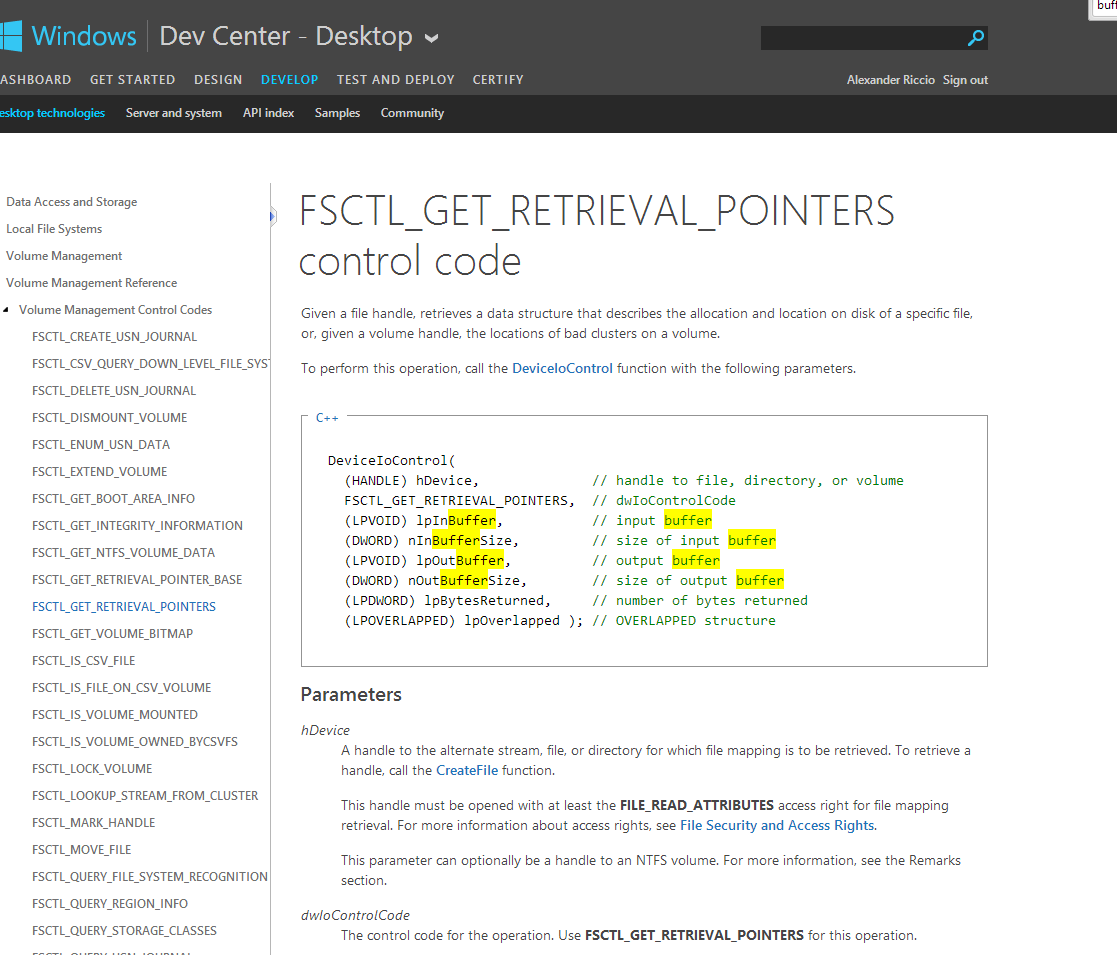Open FSCTL_LOCK_VOLUME in the sidebar

92,769
